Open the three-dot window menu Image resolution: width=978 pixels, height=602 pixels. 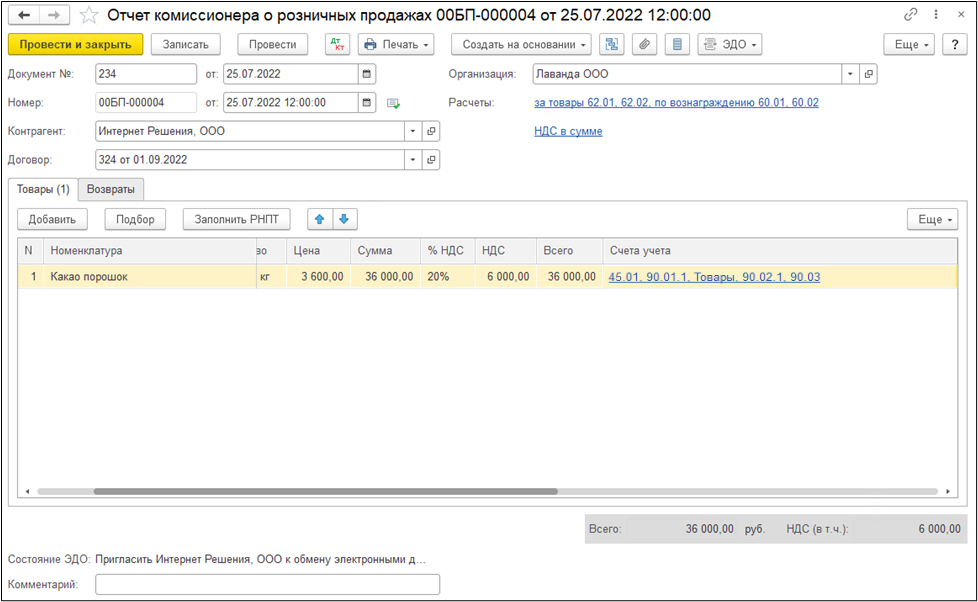tap(936, 14)
